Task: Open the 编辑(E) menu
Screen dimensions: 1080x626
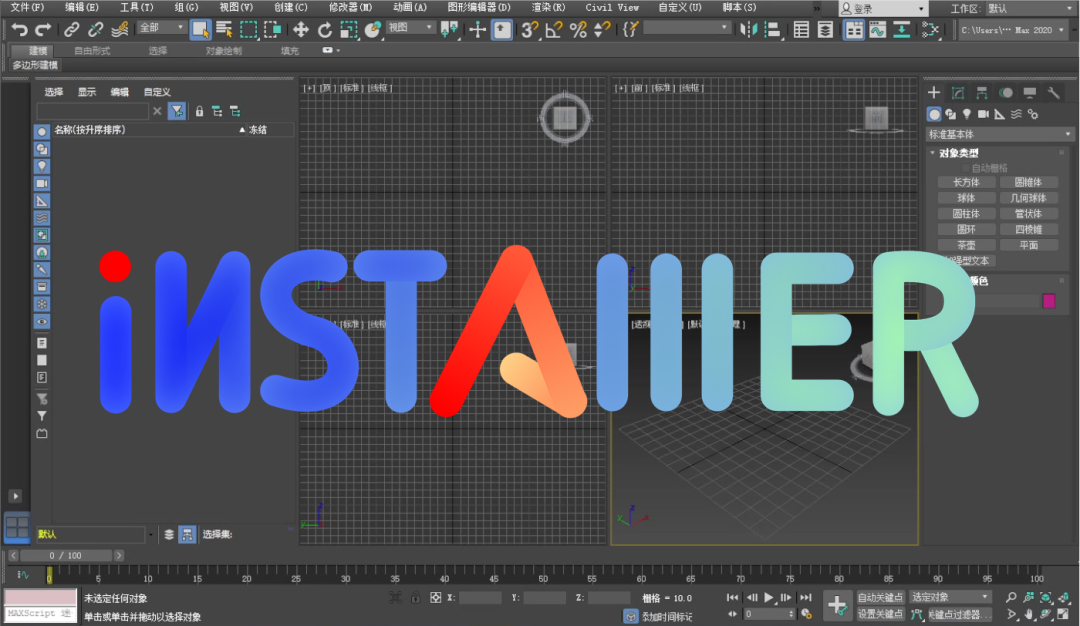Action: [x=82, y=8]
